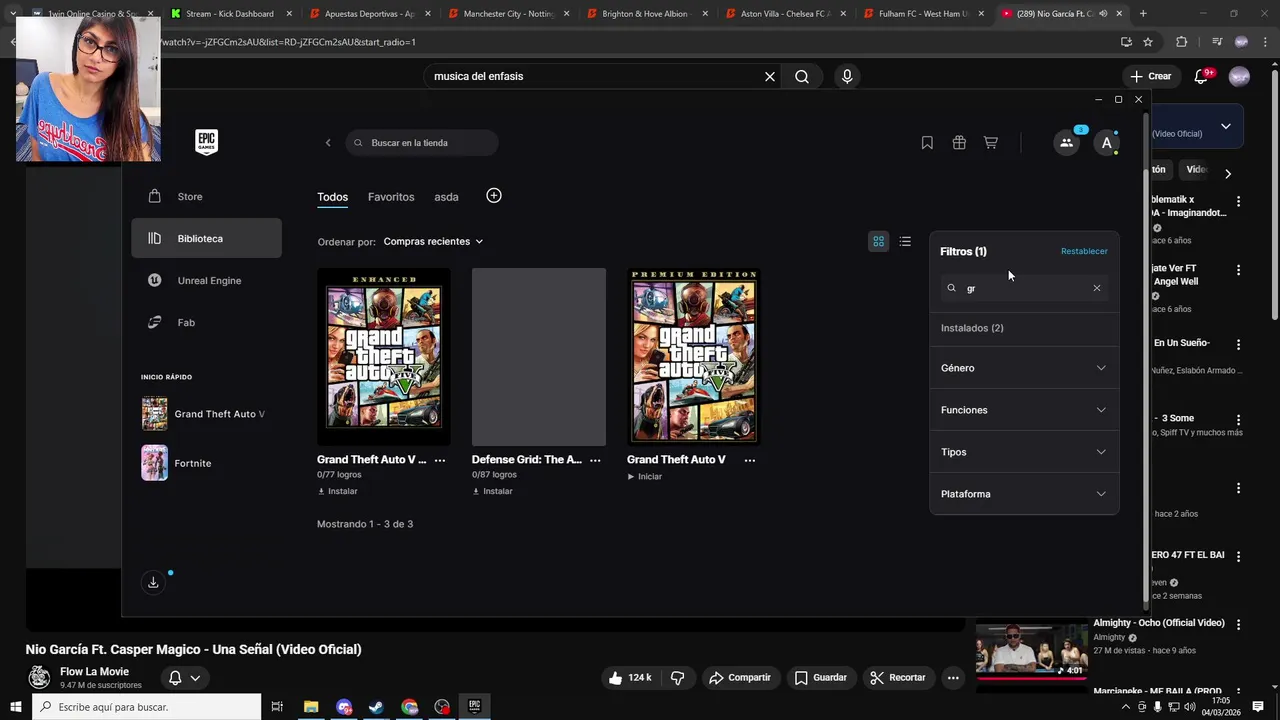Screen dimensions: 1280x720
Task: Clear the YouTube search box
Action: point(770,77)
